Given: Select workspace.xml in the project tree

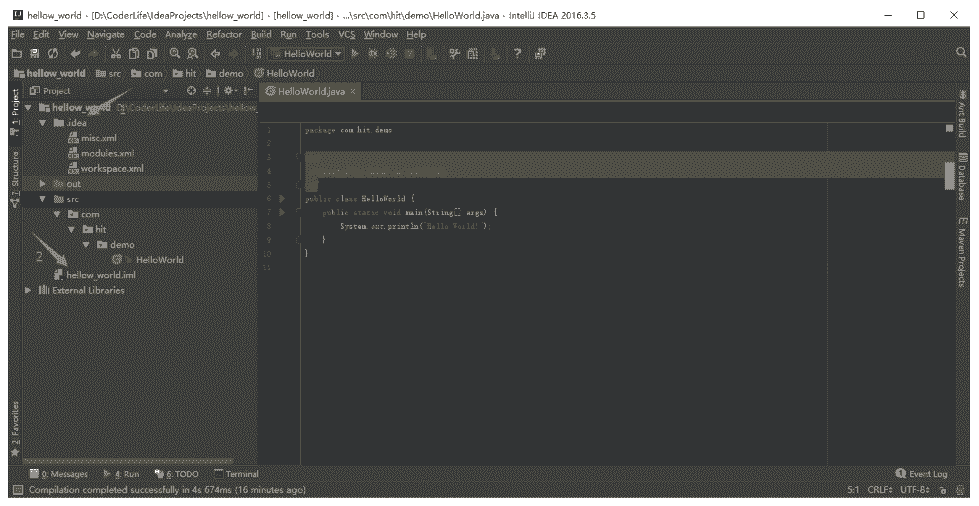Looking at the screenshot, I should pyautogui.click(x=112, y=169).
